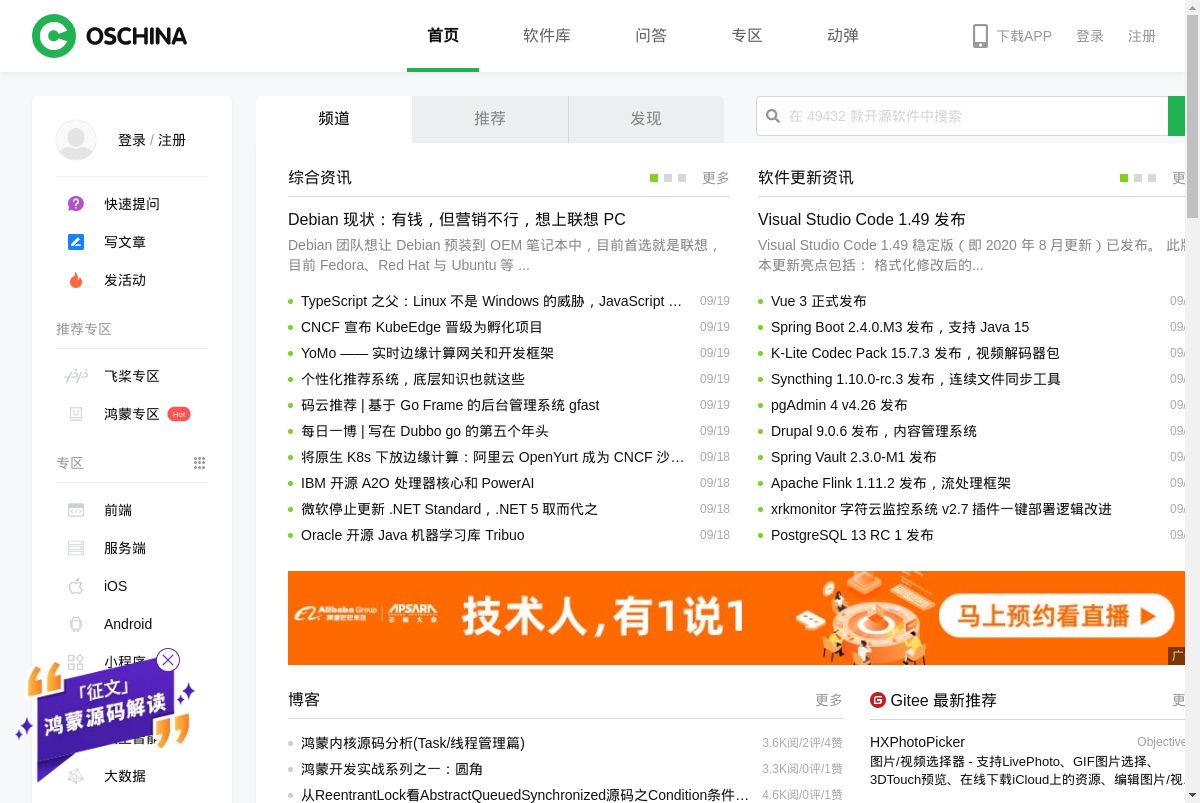Open Oracle 开源 Tribuo item

413,535
